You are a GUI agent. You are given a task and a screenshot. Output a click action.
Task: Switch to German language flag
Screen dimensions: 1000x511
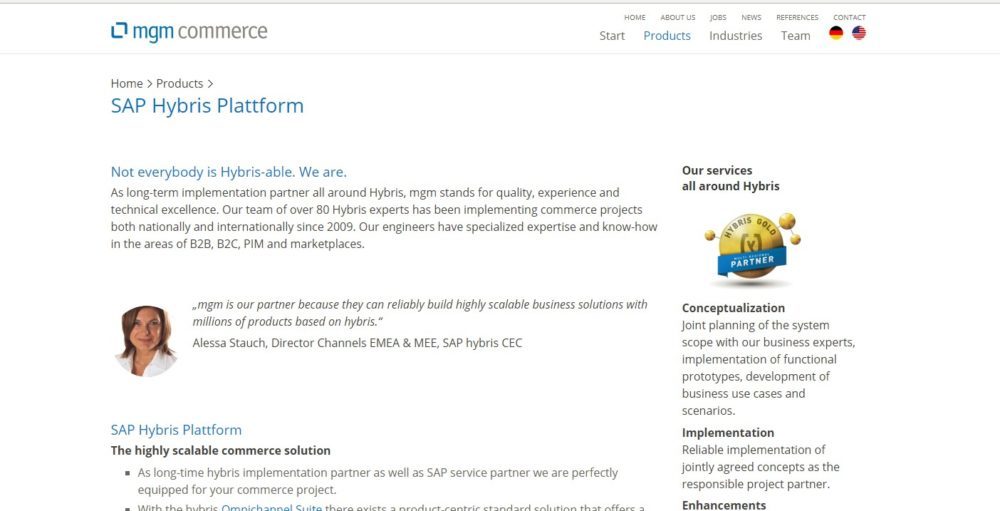pyautogui.click(x=836, y=33)
